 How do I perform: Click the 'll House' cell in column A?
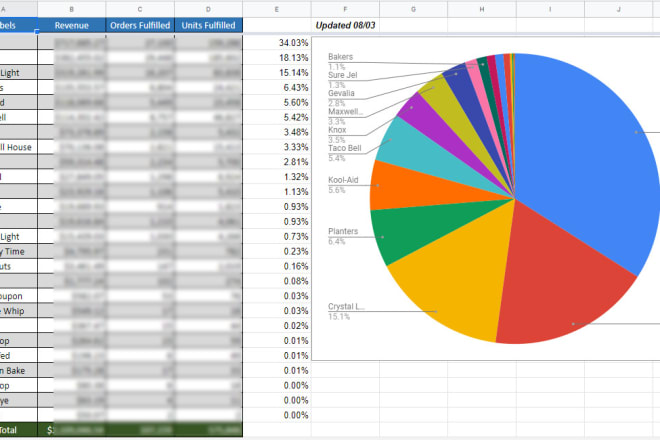coord(19,147)
